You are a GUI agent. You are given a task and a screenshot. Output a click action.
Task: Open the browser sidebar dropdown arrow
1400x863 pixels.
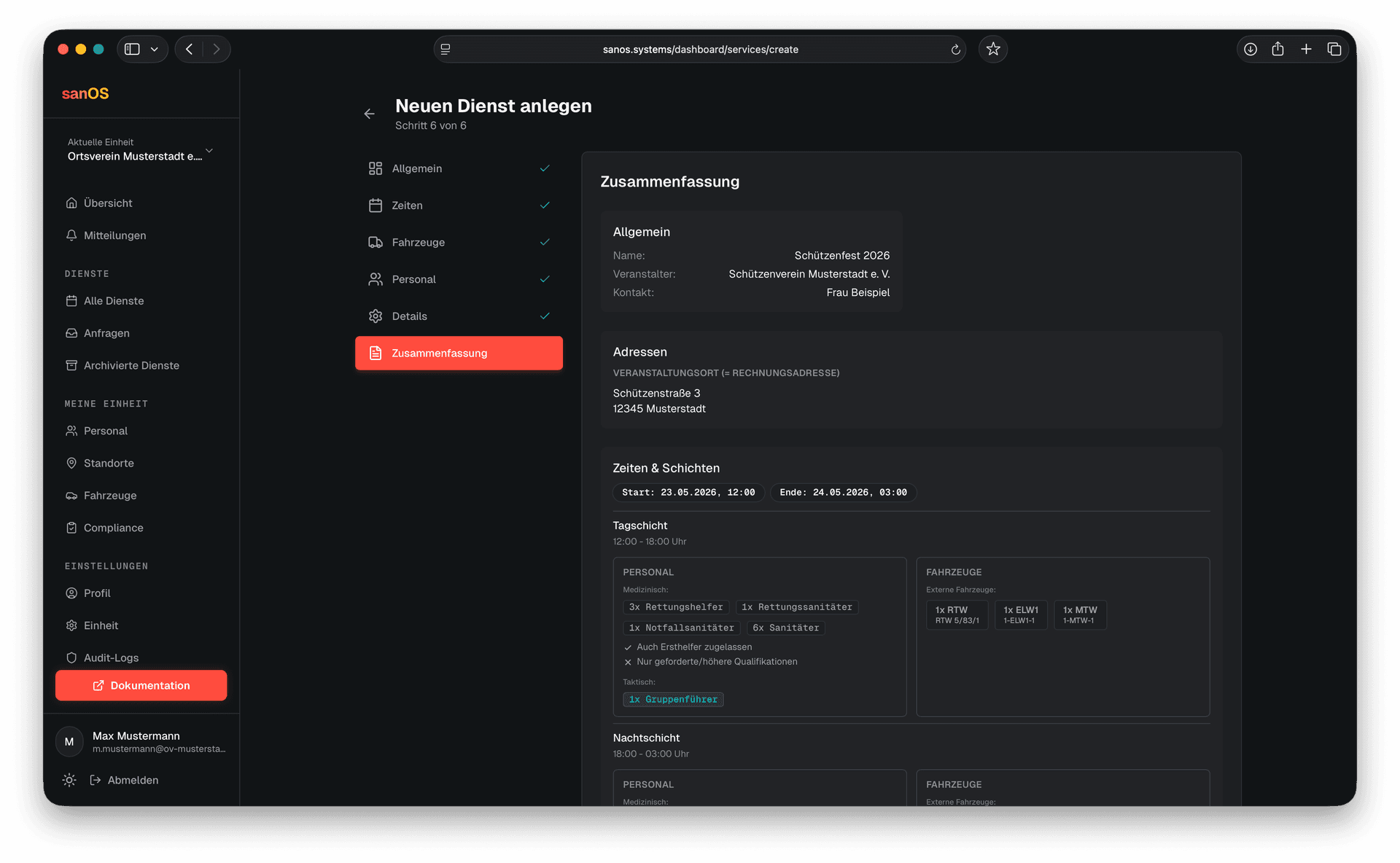(x=154, y=49)
